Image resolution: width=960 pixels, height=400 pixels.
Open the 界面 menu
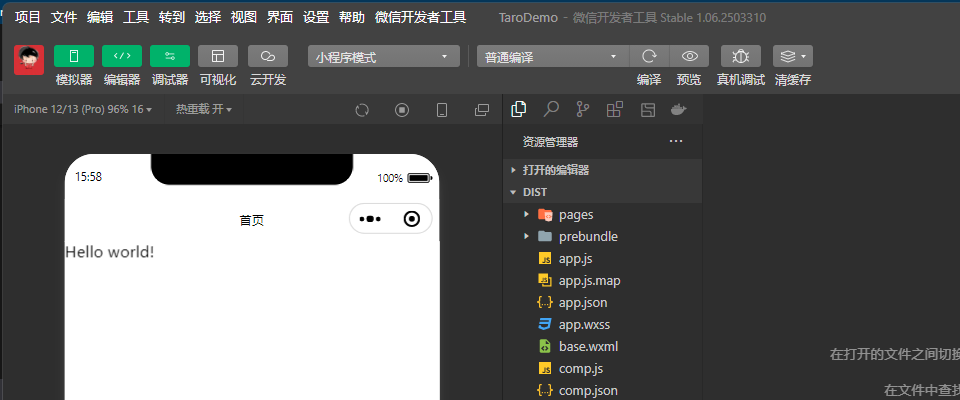point(280,17)
